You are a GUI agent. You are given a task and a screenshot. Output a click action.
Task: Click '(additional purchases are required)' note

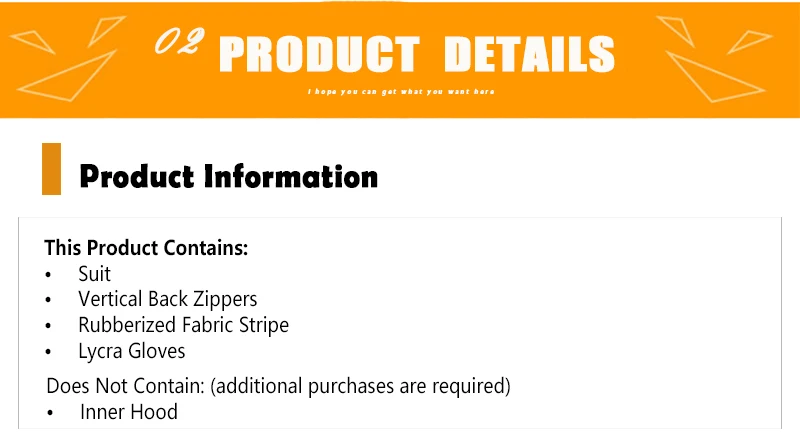[x=360, y=386]
